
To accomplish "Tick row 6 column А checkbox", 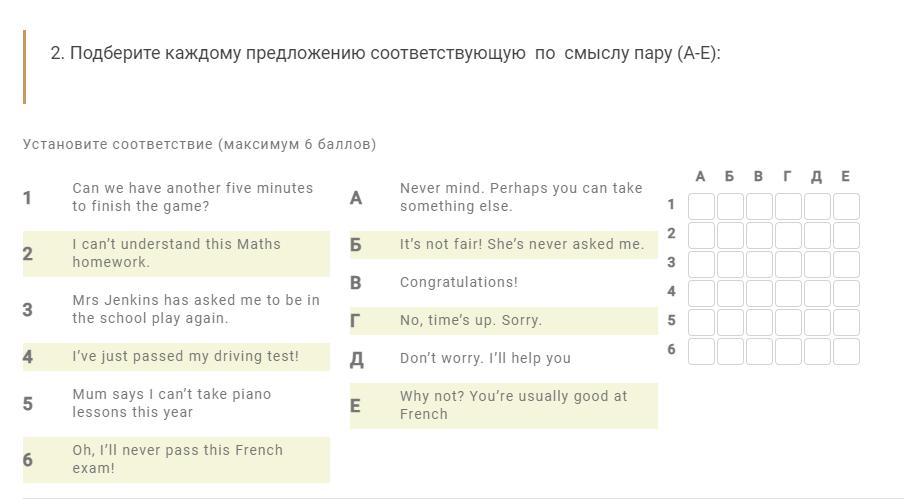I will click(701, 351).
